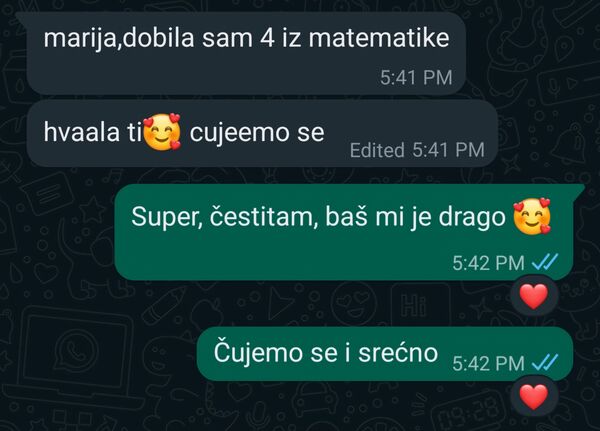Click the 'Edited' label on the second message
The width and height of the screenshot is (600, 431).
[x=377, y=150]
